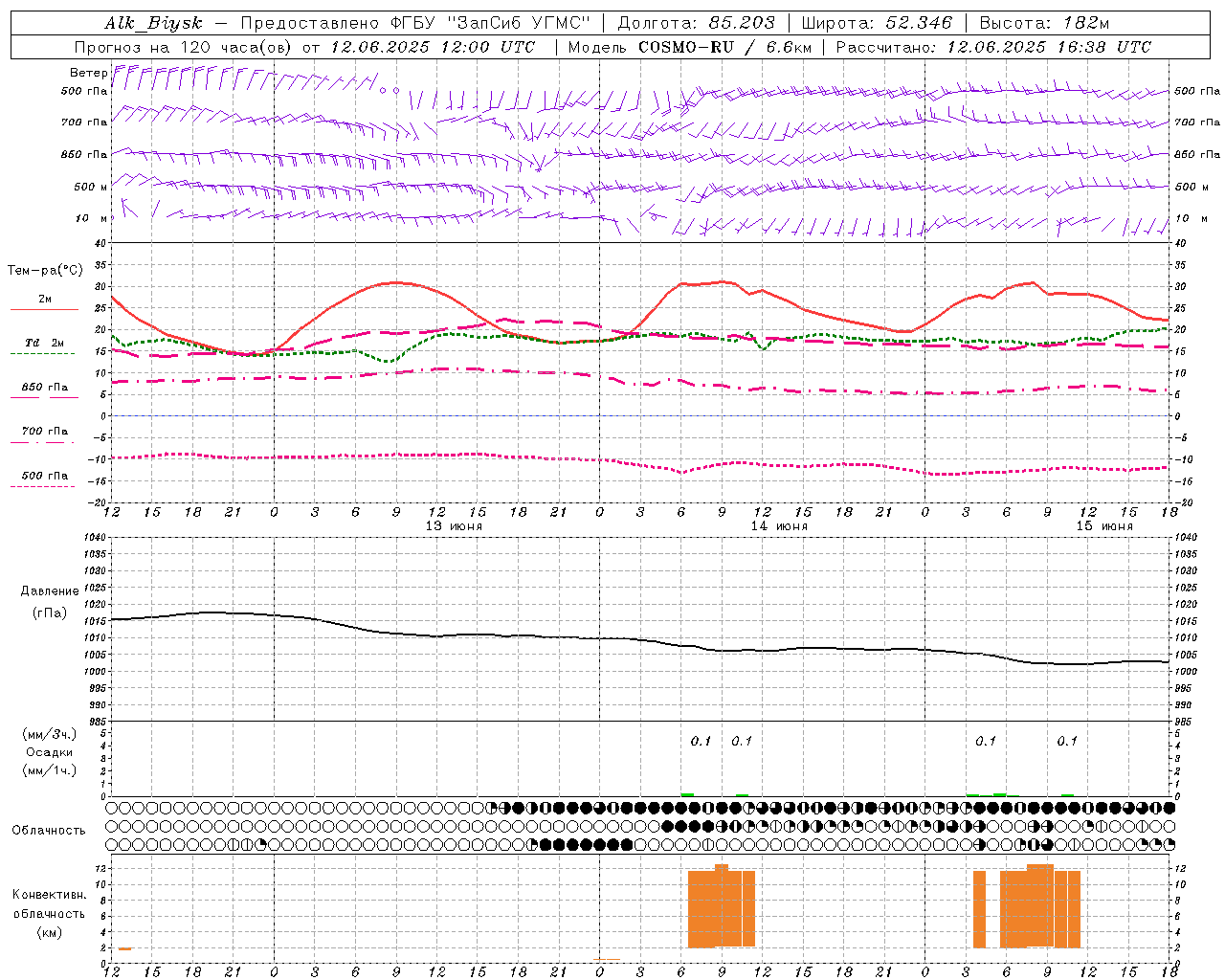1225x980 pixels.
Task: Click the red 2м temperature legend entry
Action: 44,302
